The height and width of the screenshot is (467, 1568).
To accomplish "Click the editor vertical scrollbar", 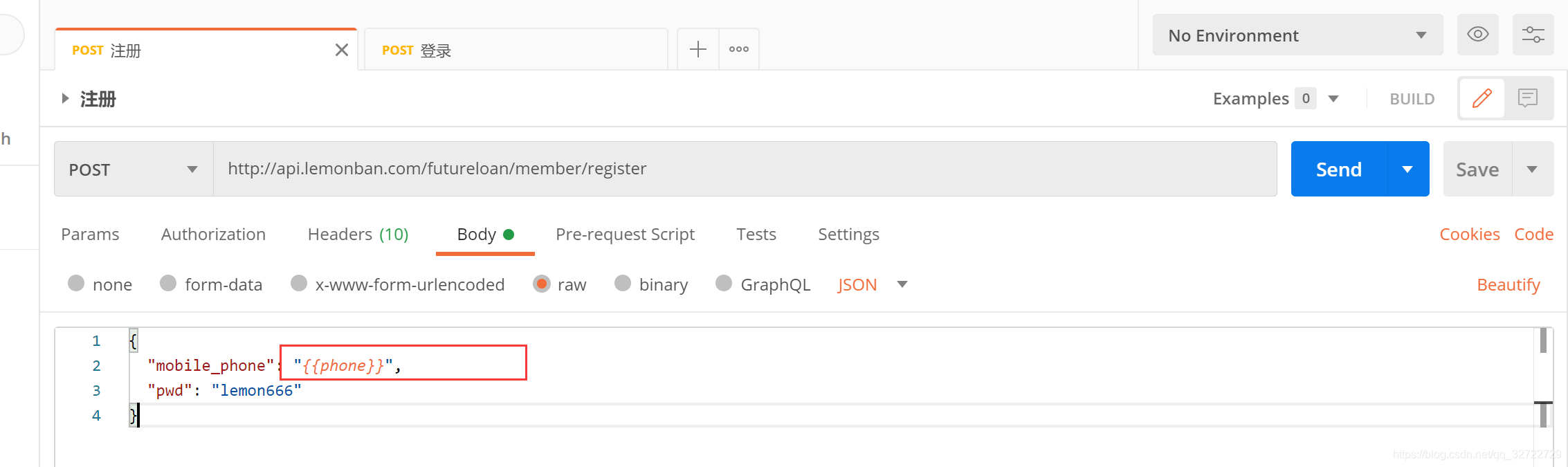I will click(x=1543, y=378).
